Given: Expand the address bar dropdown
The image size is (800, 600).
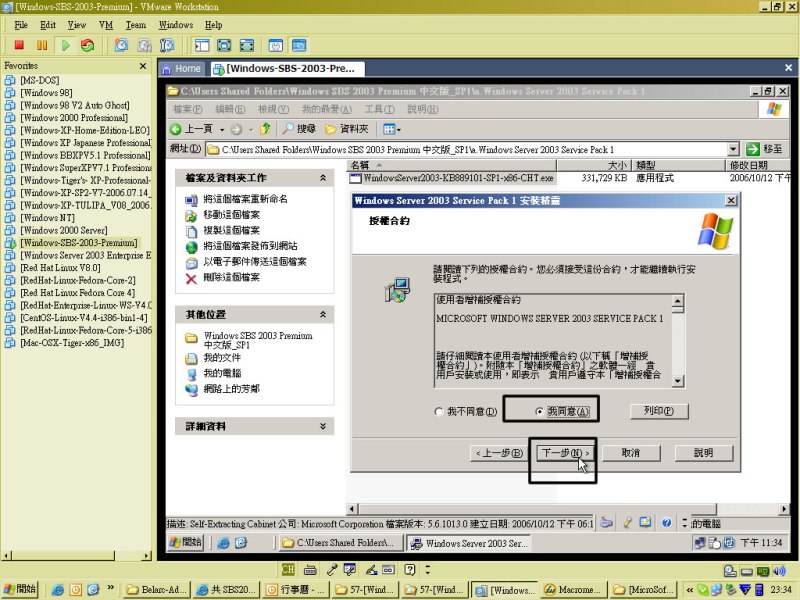Looking at the screenshot, I should pyautogui.click(x=733, y=149).
